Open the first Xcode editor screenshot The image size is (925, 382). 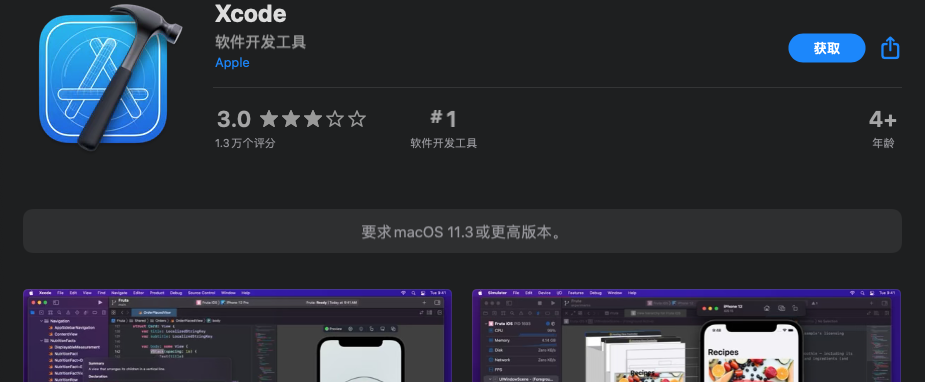coord(237,335)
